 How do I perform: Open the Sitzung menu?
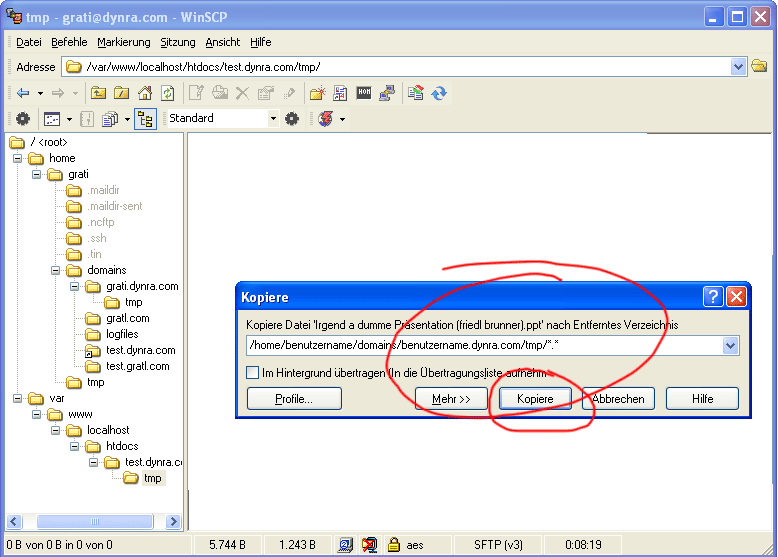click(x=177, y=42)
